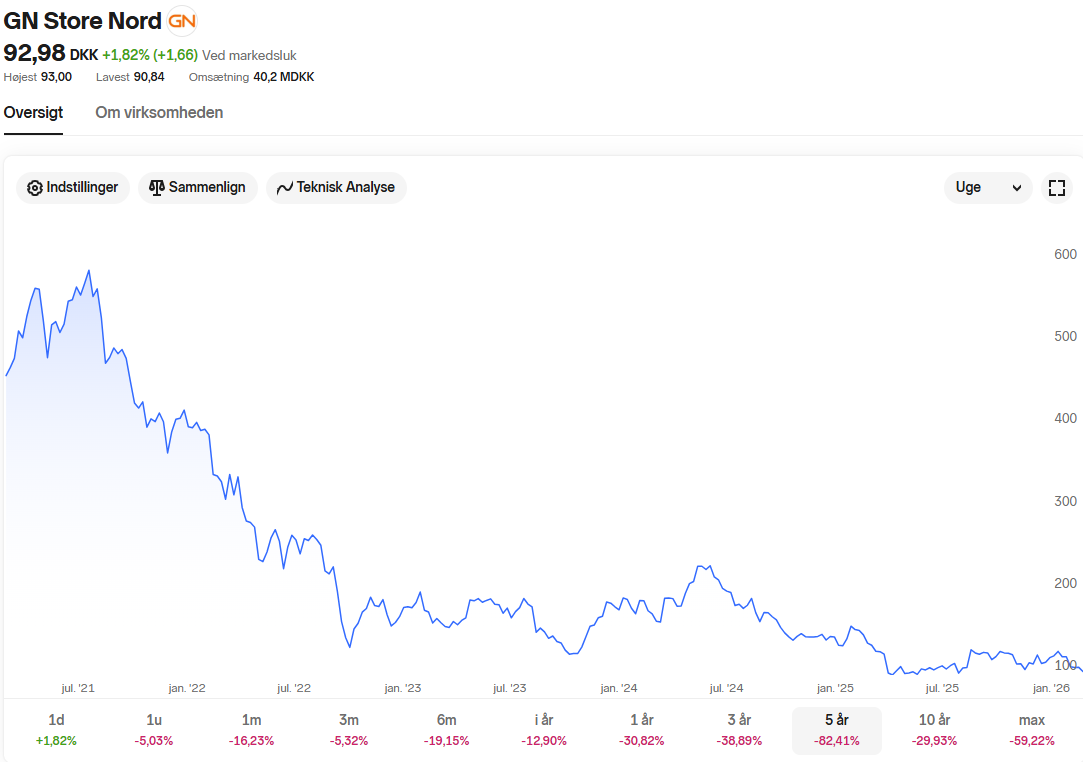Click the jul. '23 axis label
This screenshot has height=762, width=1083.
(510, 688)
